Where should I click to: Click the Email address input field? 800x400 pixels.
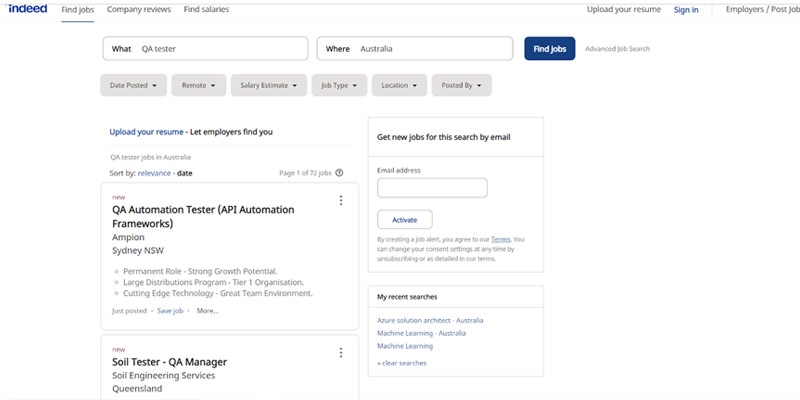pyautogui.click(x=432, y=188)
